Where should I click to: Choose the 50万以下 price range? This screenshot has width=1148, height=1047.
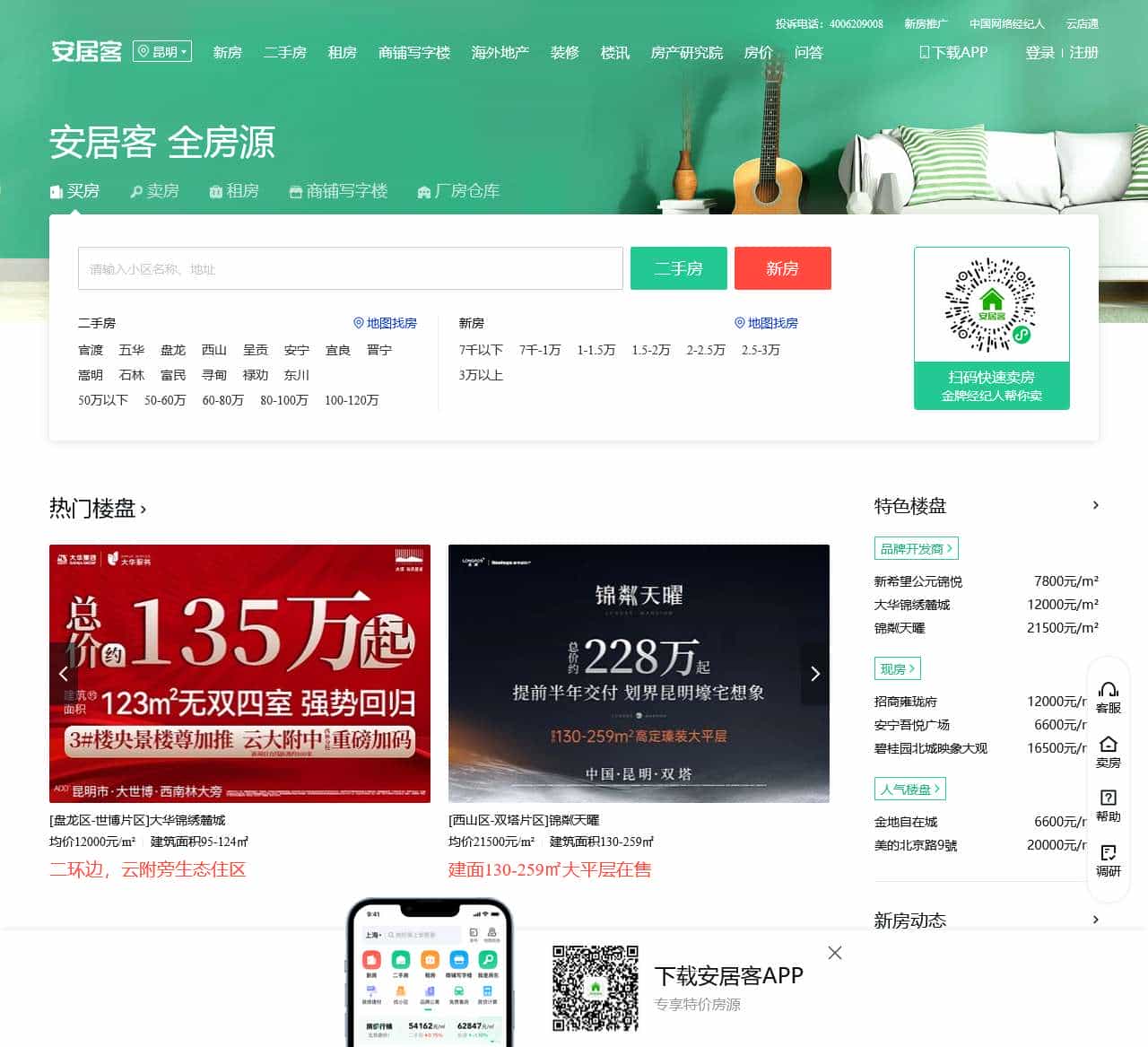103,400
